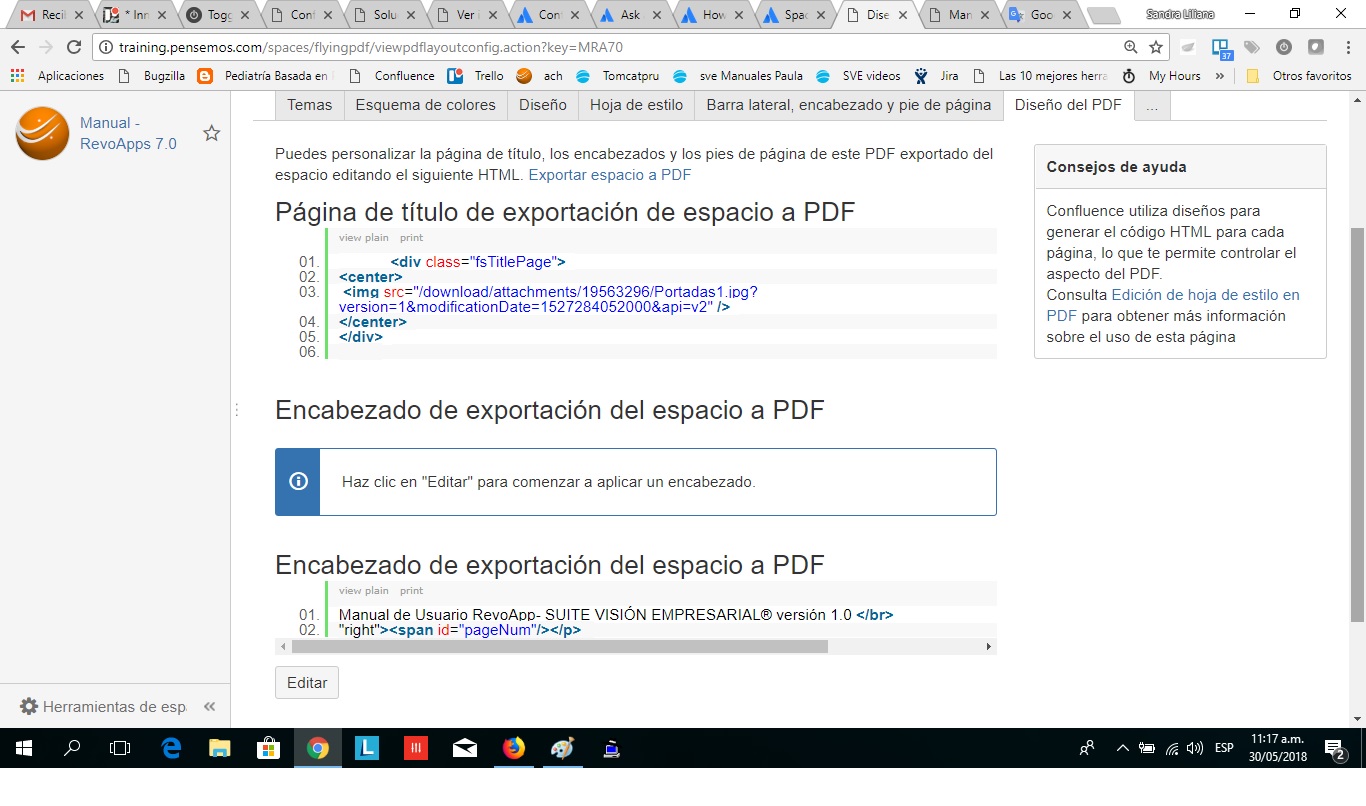
Task: Select the Esquema de colores tab
Action: tap(426, 105)
